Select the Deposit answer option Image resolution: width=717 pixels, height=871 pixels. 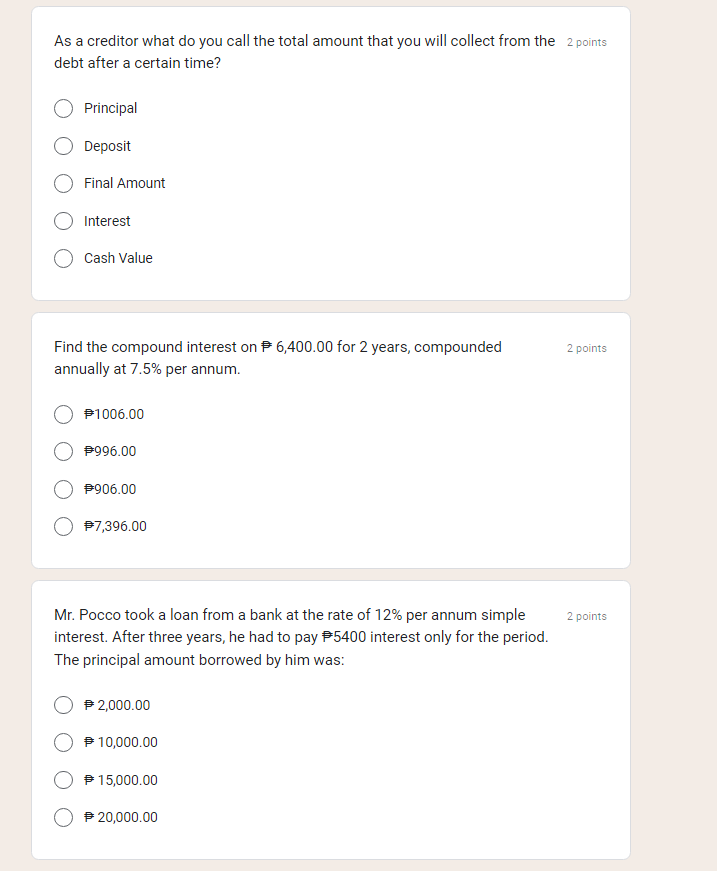tap(63, 146)
